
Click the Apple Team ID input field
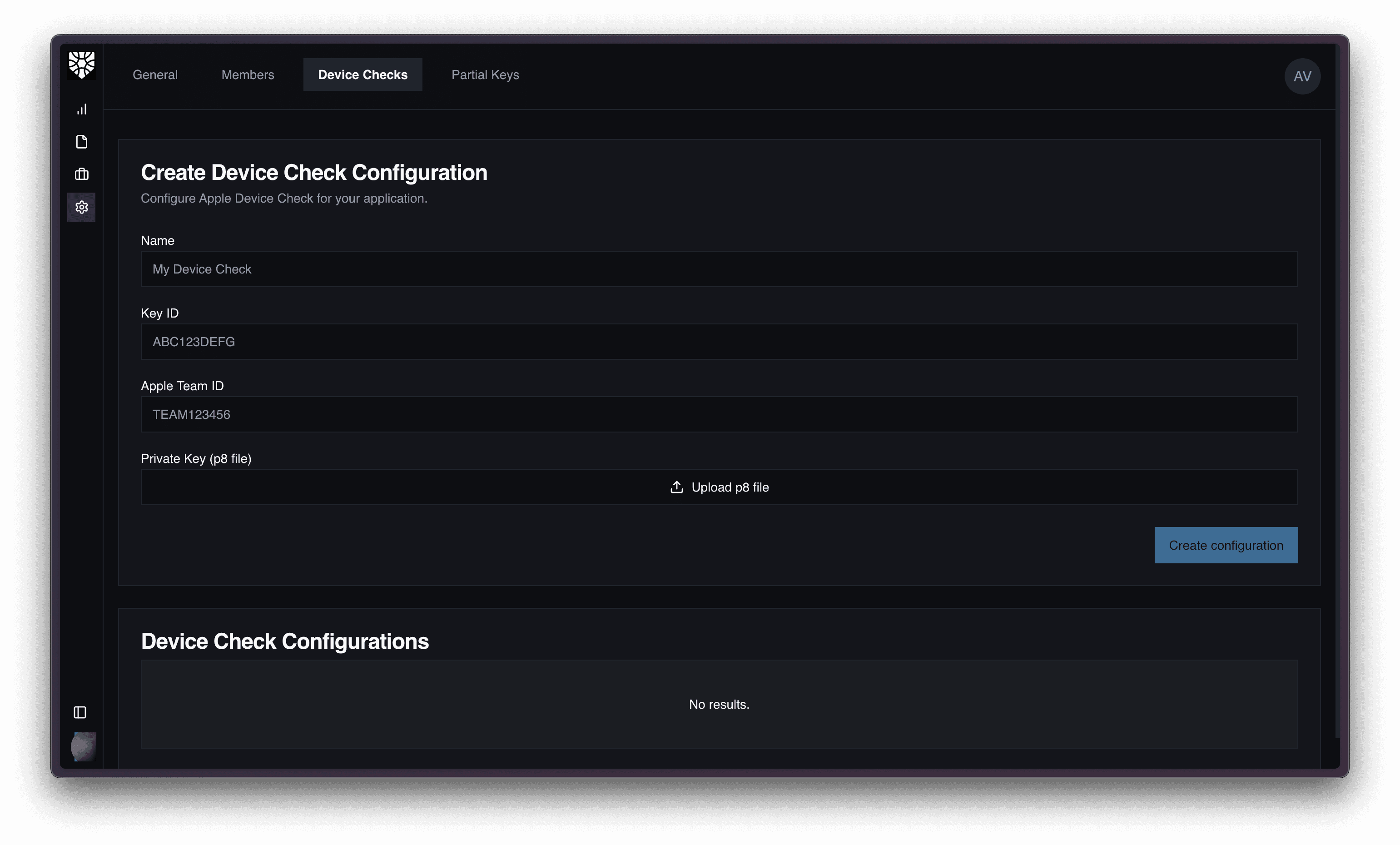719,414
